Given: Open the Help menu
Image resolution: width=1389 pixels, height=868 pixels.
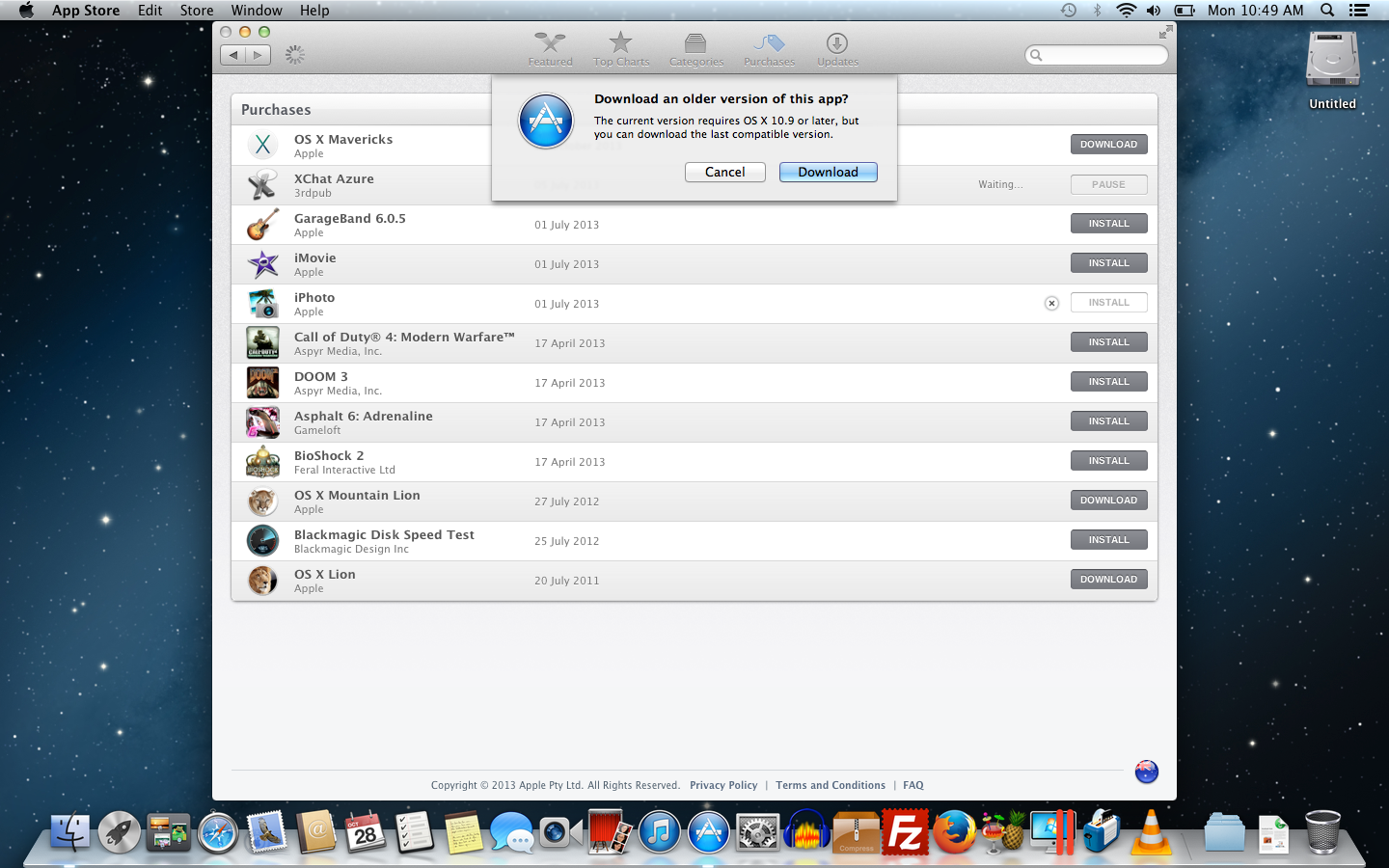Looking at the screenshot, I should (314, 11).
